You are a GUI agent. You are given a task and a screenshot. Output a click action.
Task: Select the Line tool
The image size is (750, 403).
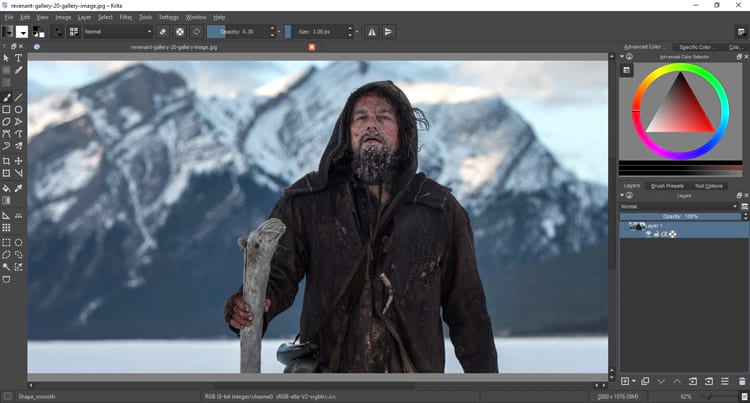[18, 98]
